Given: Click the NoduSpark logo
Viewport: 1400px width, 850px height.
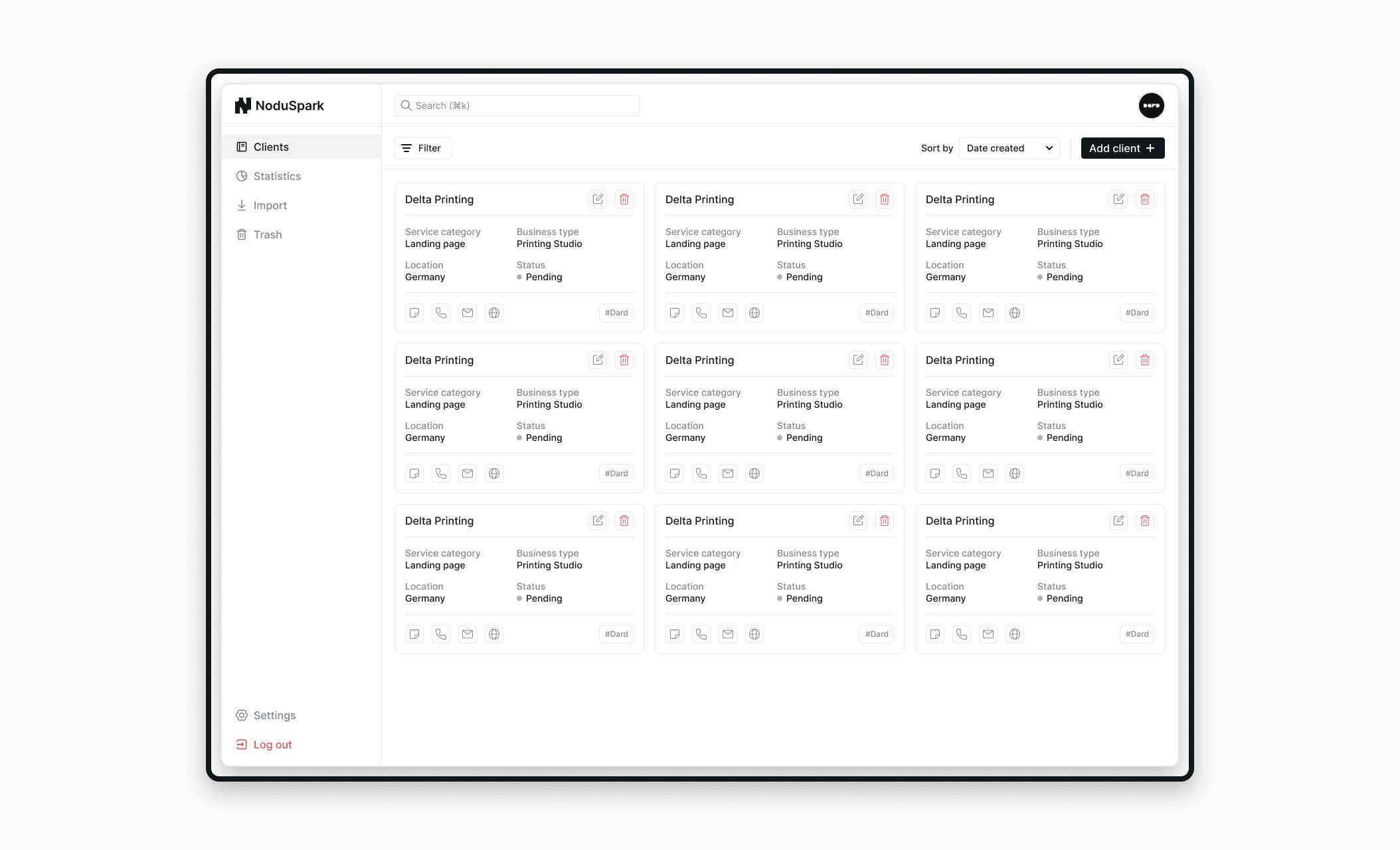Looking at the screenshot, I should 280,106.
